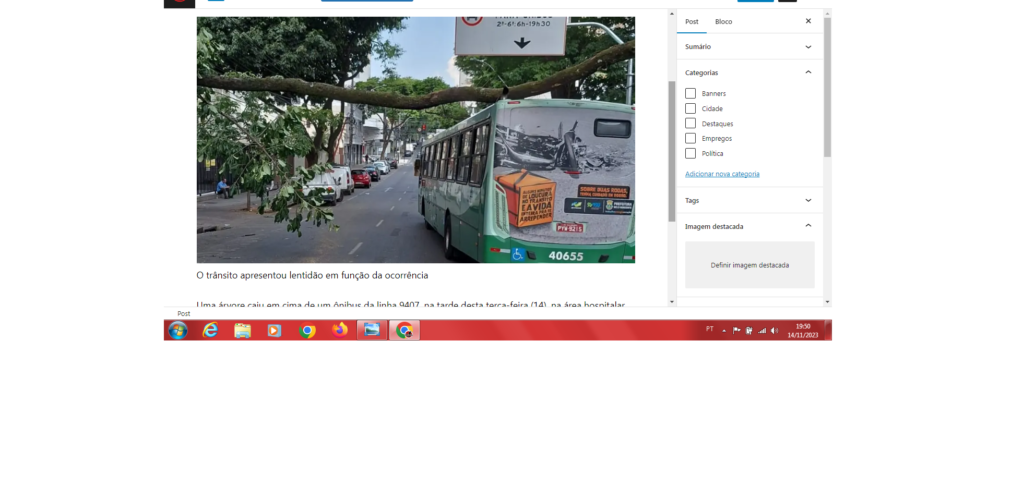
Task: Open the network signal tray icon
Action: (x=761, y=330)
